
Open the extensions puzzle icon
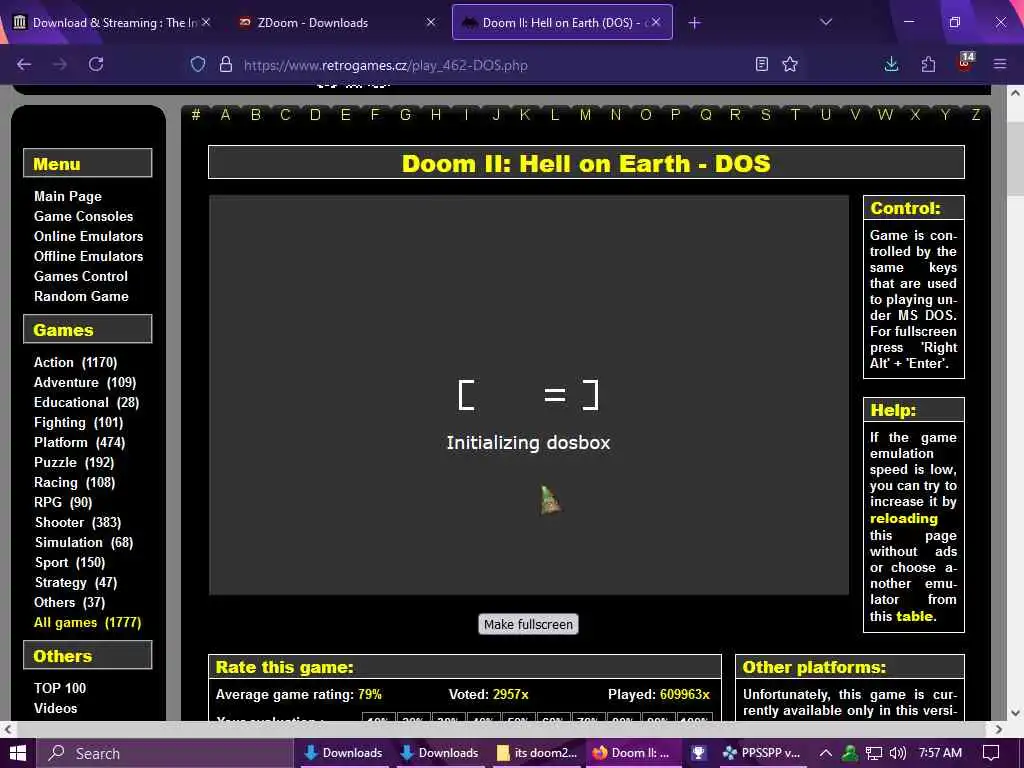point(928,64)
